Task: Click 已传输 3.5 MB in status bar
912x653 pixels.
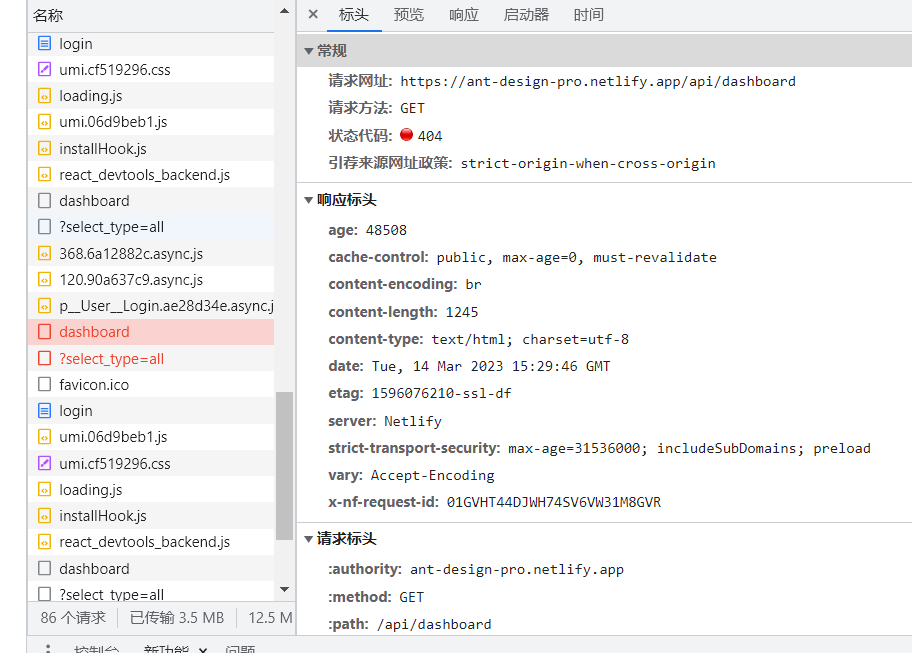Action: (x=177, y=618)
